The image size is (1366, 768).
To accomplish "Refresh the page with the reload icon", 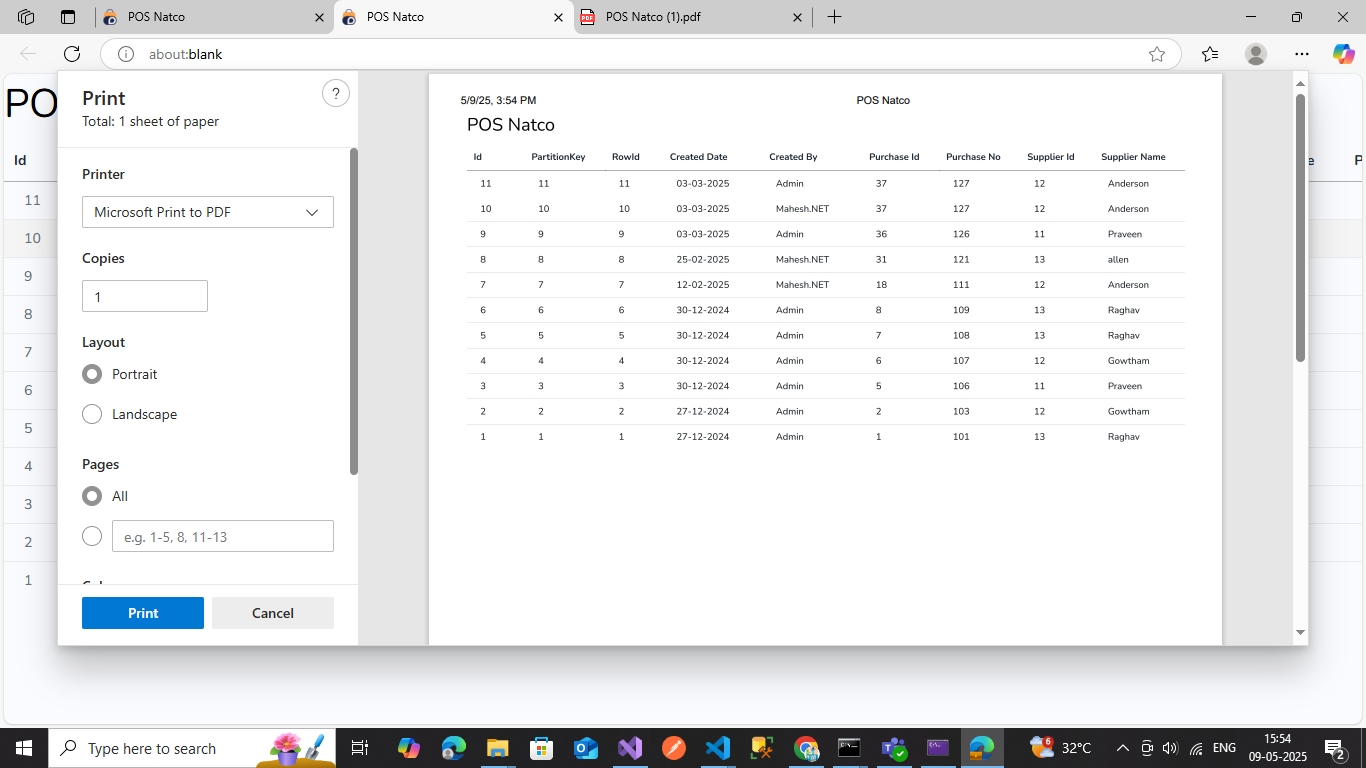I will click(x=71, y=54).
